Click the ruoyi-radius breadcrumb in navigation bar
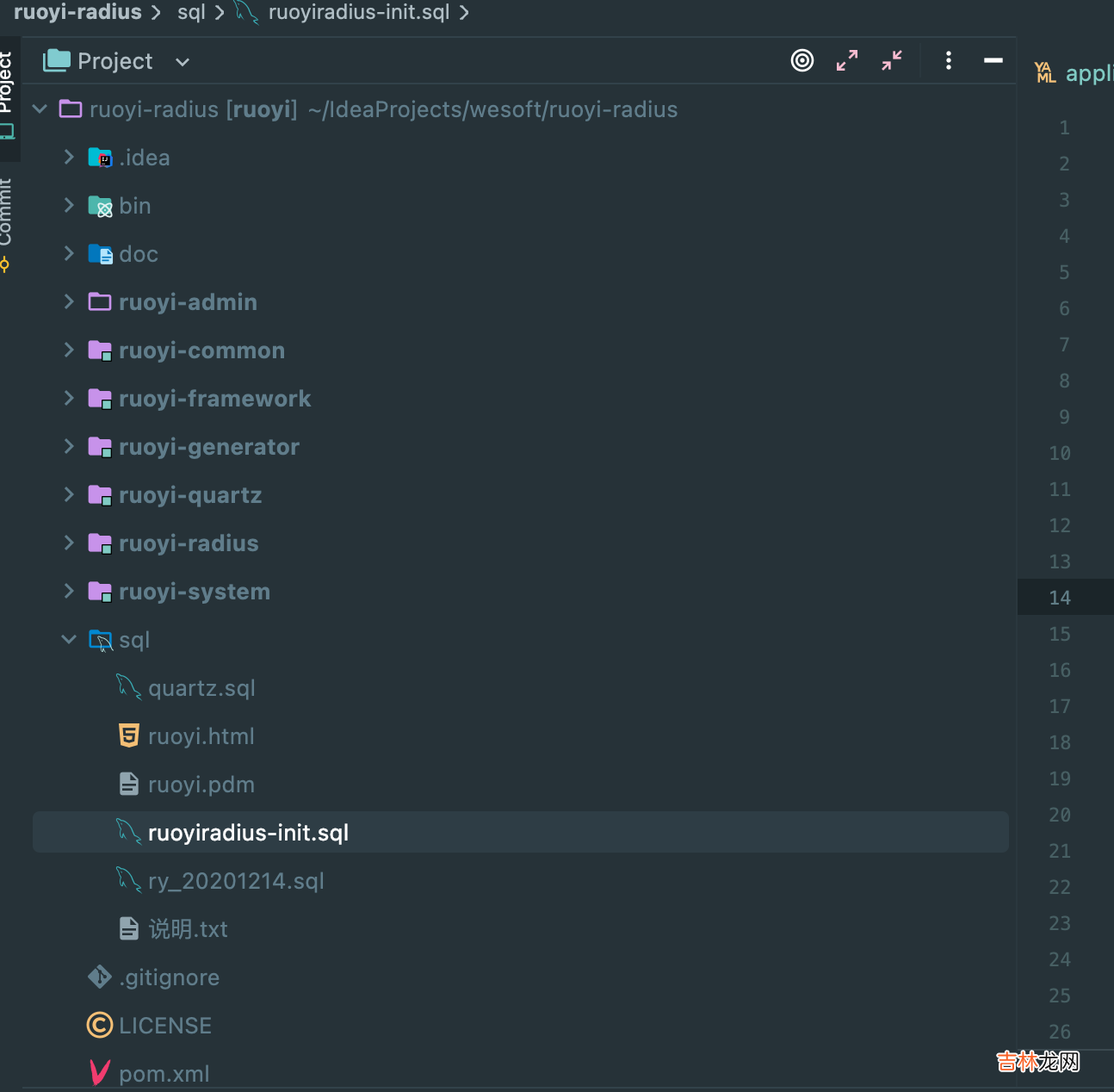Image resolution: width=1114 pixels, height=1092 pixels. [x=77, y=13]
